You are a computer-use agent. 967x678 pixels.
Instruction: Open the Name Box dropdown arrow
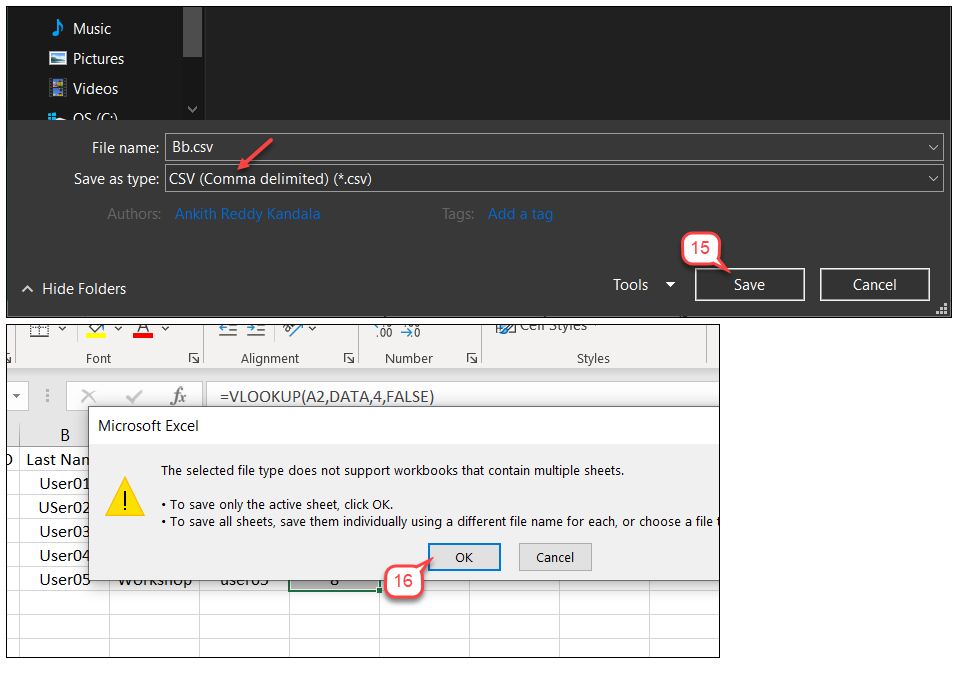pyautogui.click(x=17, y=396)
